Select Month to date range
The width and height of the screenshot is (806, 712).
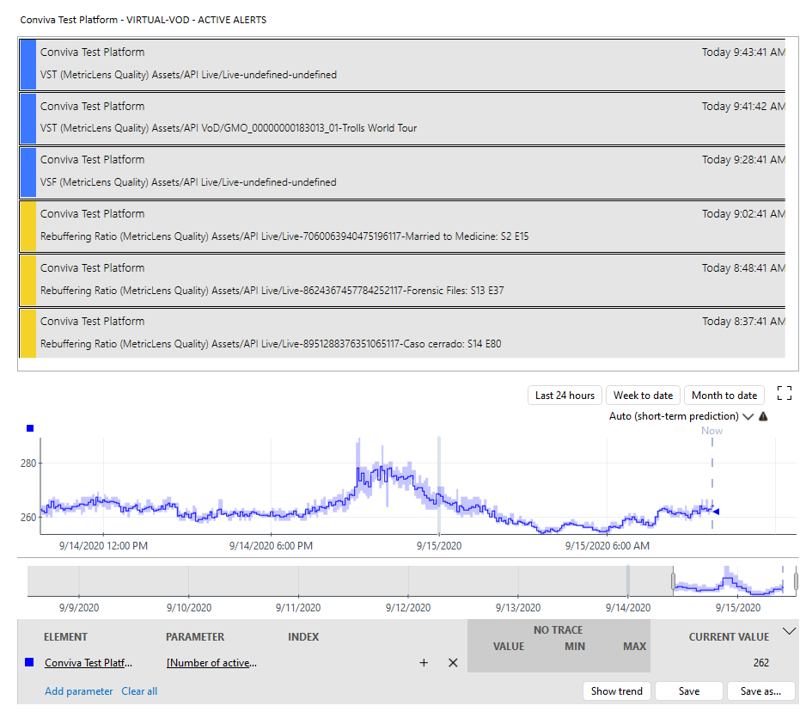(724, 395)
